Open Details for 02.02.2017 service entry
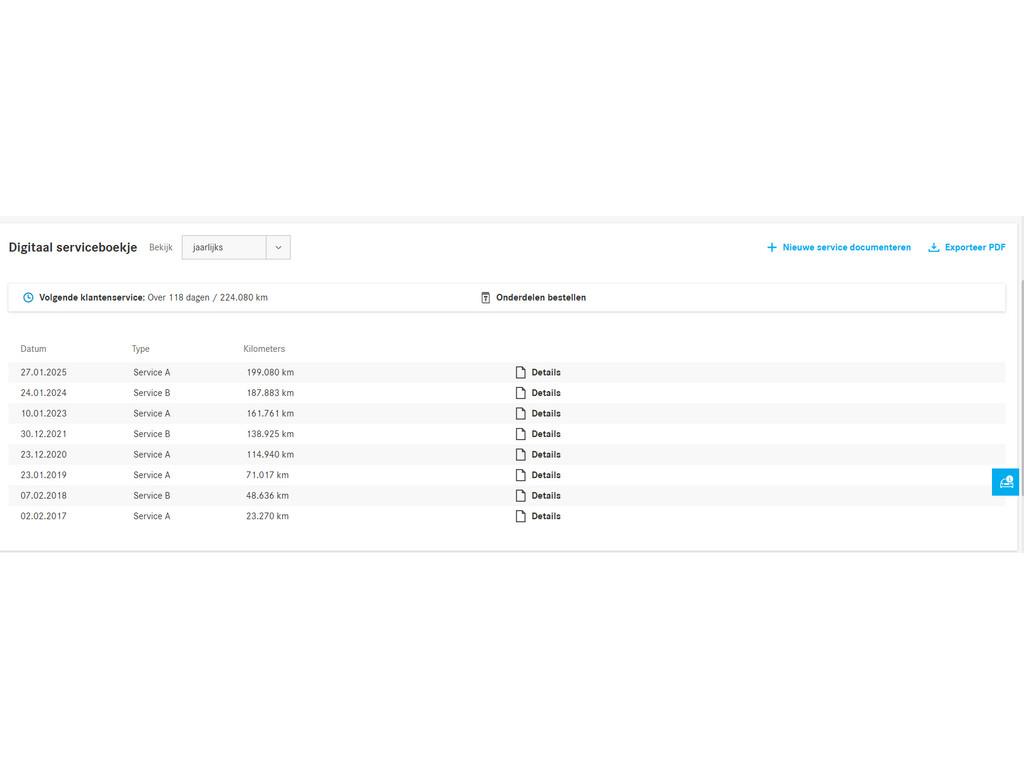1024x768 pixels. click(545, 516)
